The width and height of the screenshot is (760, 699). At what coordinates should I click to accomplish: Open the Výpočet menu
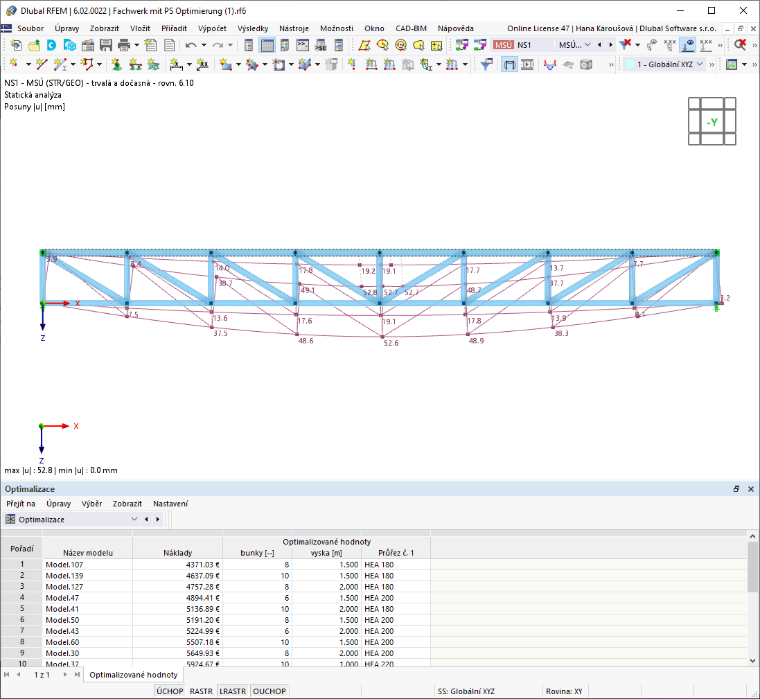click(x=212, y=28)
